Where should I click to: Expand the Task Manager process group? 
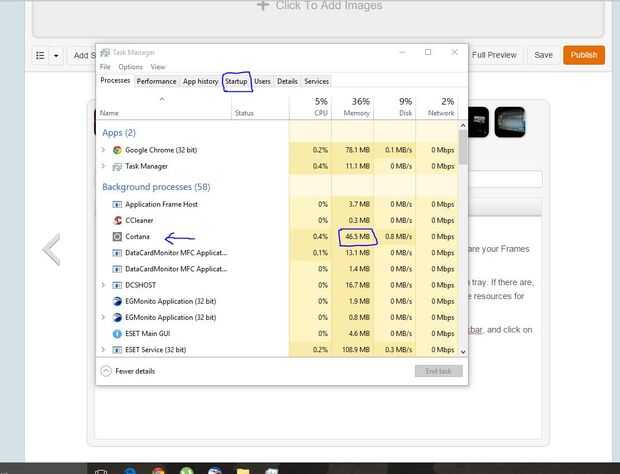tap(103, 166)
